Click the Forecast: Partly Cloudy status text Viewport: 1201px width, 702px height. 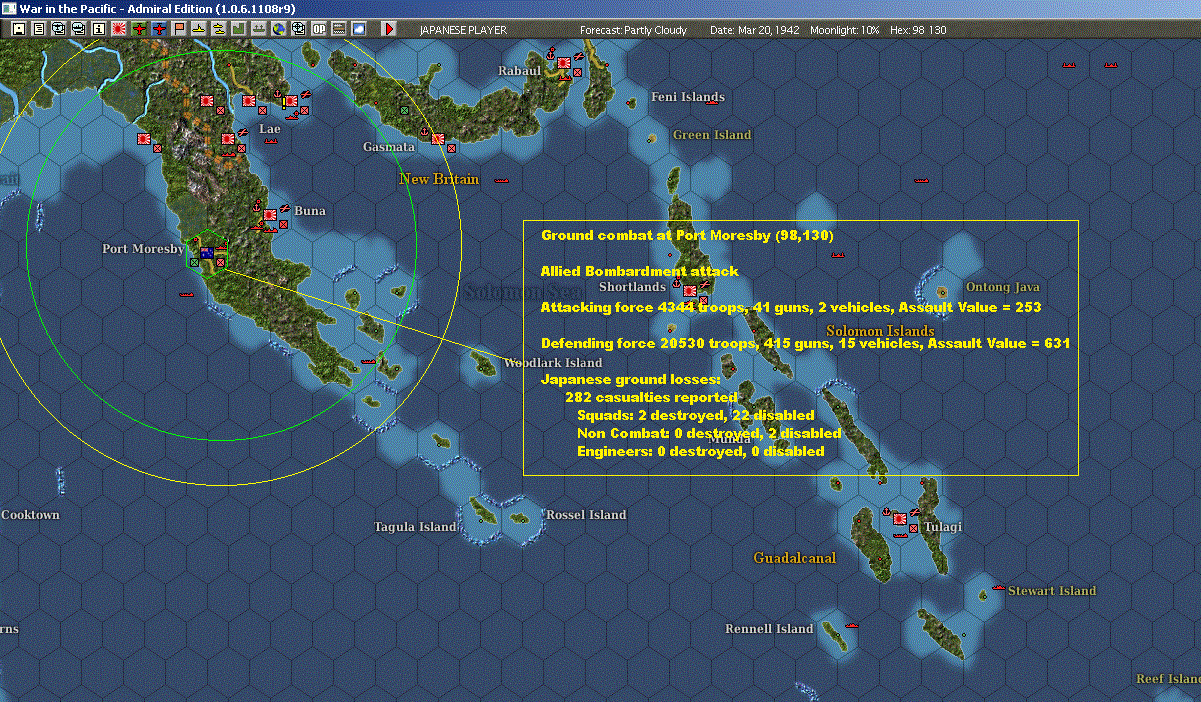(634, 30)
